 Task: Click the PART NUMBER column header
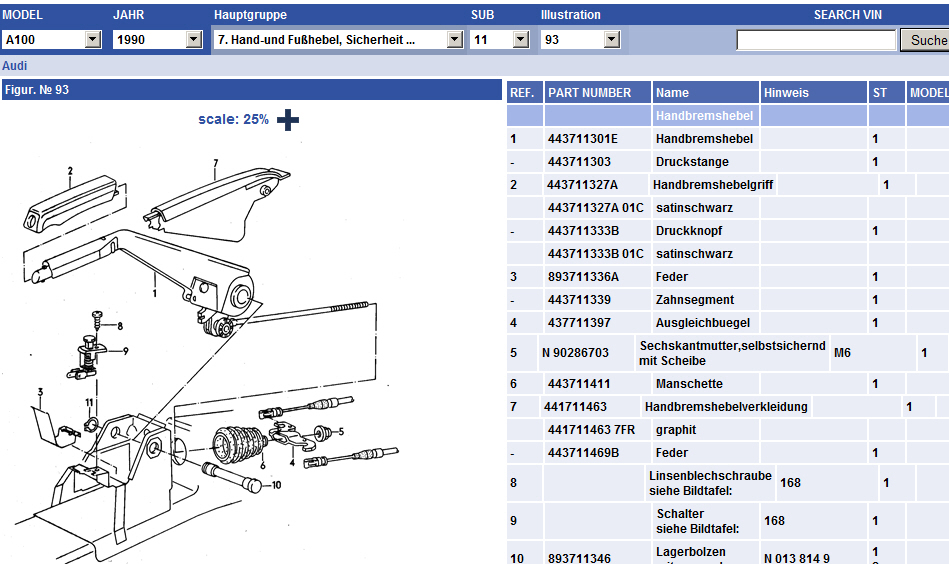click(x=590, y=93)
